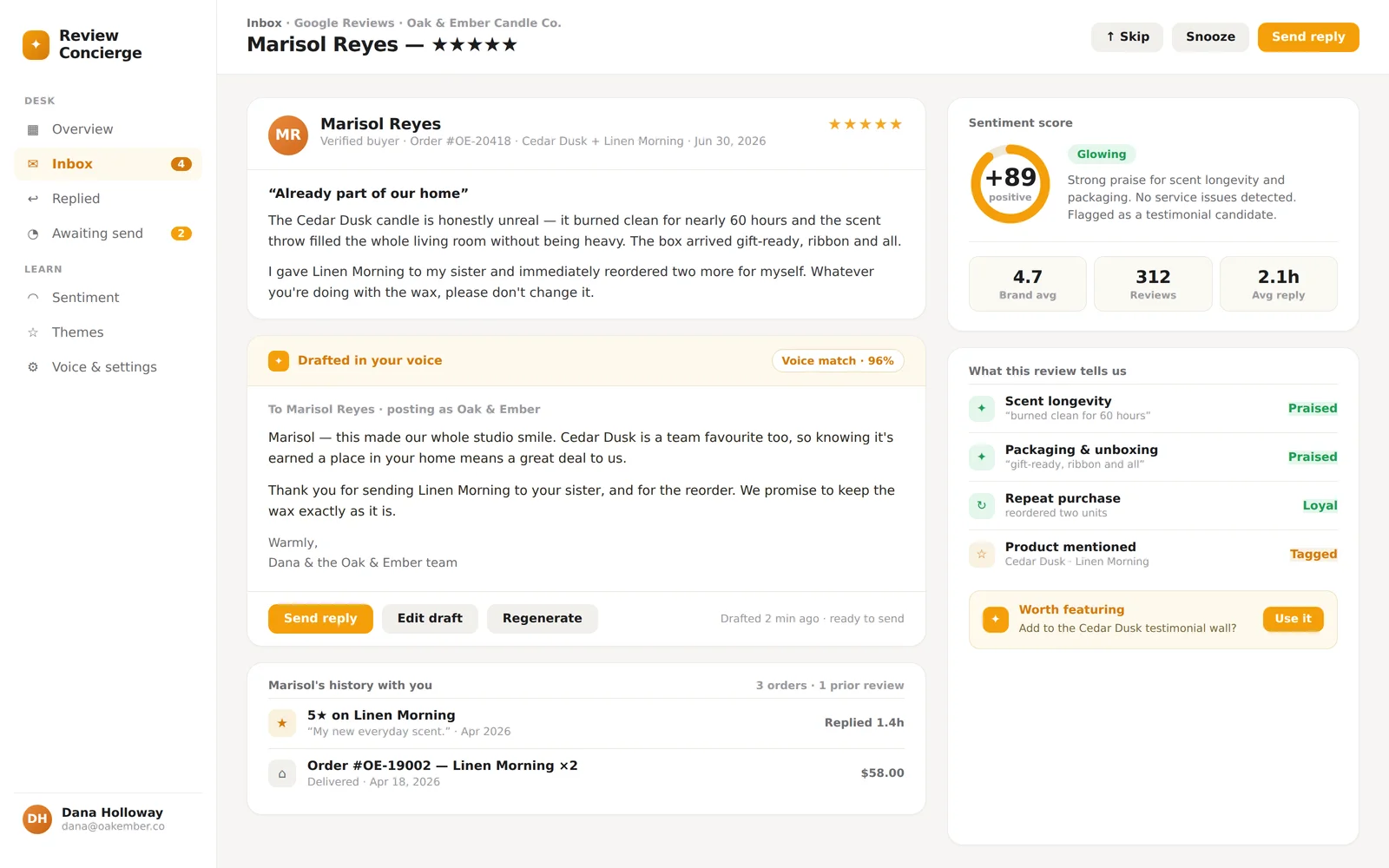
Task: Click Use it for testimonial wall
Action: tap(1293, 619)
